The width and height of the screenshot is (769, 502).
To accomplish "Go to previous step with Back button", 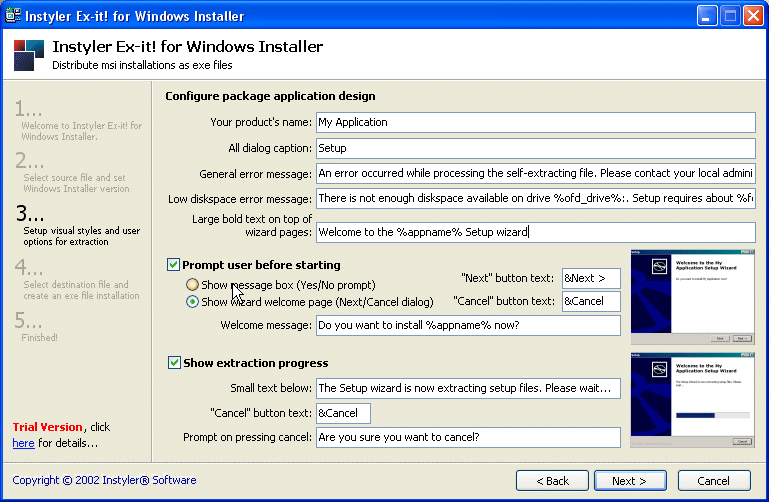I will (551, 481).
